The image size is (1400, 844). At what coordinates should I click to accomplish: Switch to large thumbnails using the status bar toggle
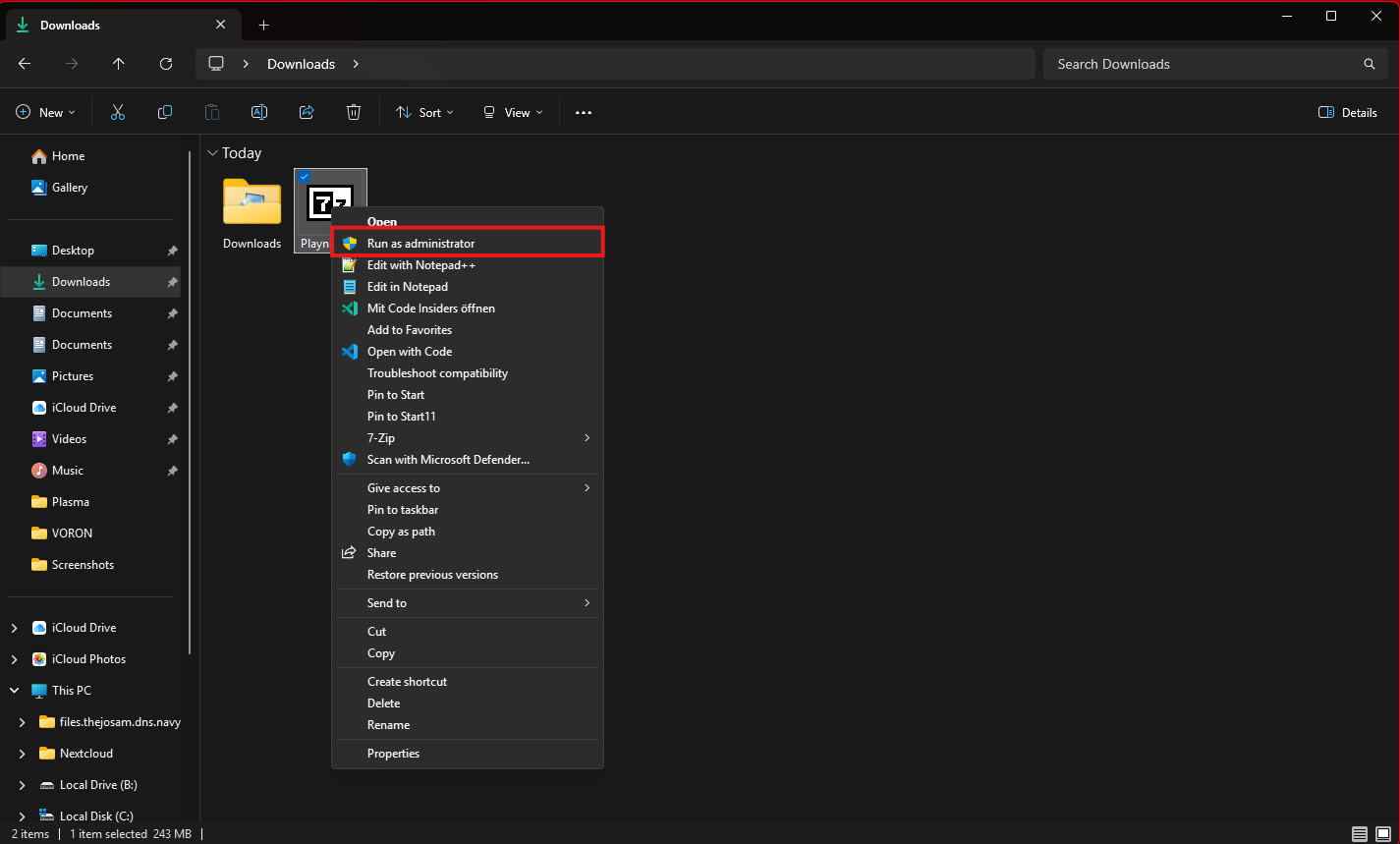(1382, 833)
